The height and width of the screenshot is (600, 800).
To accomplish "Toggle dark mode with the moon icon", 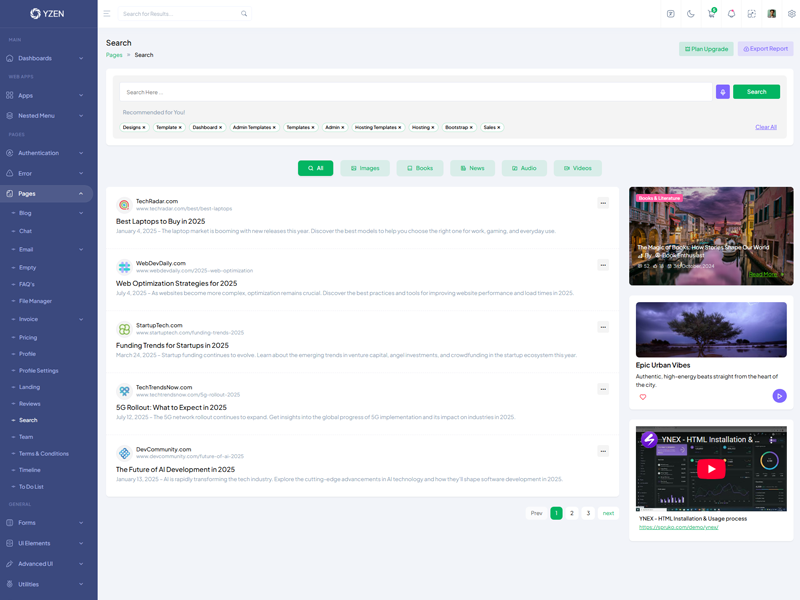I will (x=691, y=14).
